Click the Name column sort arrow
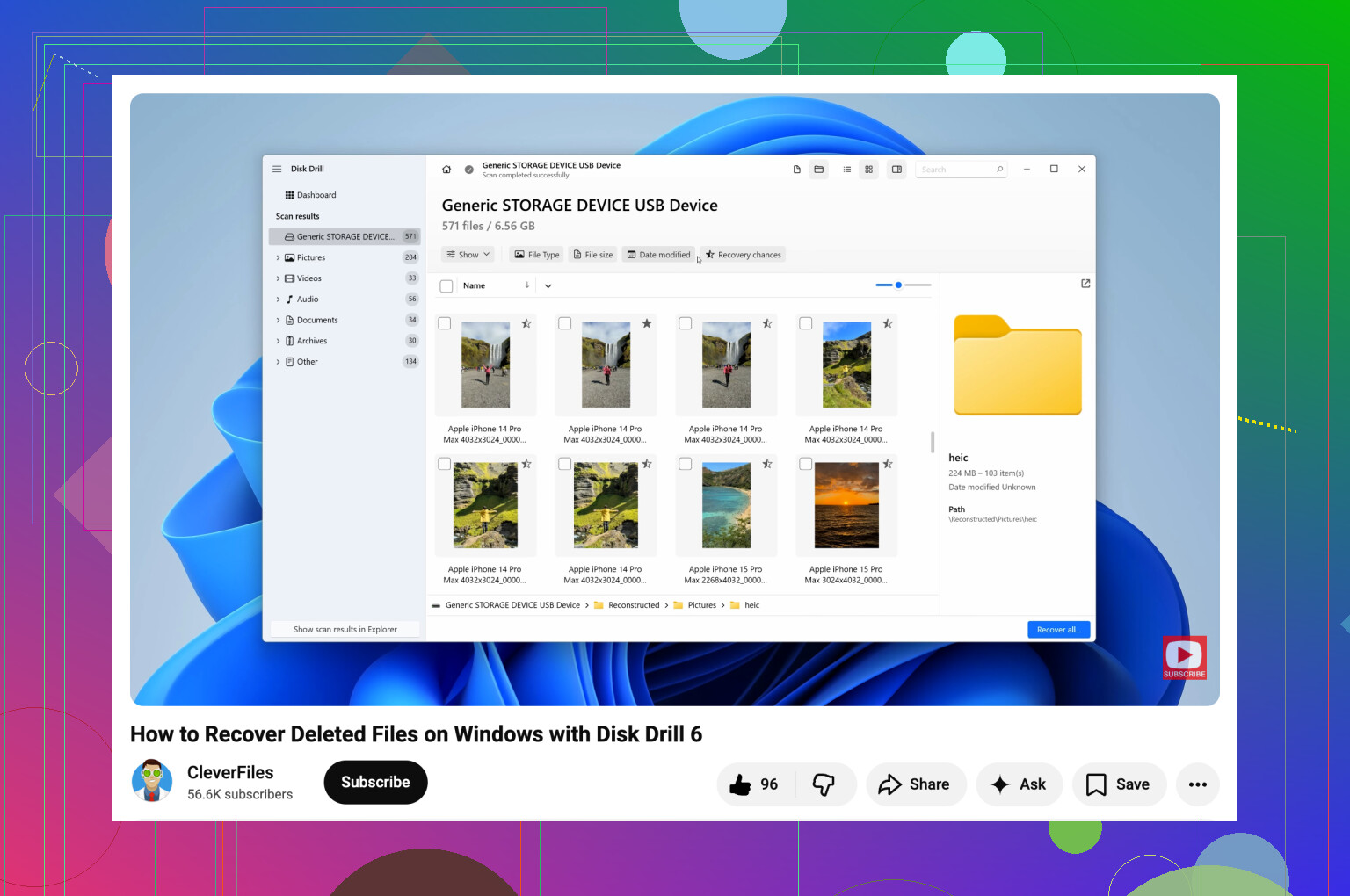Screen dimensions: 1350x896 coord(527,285)
